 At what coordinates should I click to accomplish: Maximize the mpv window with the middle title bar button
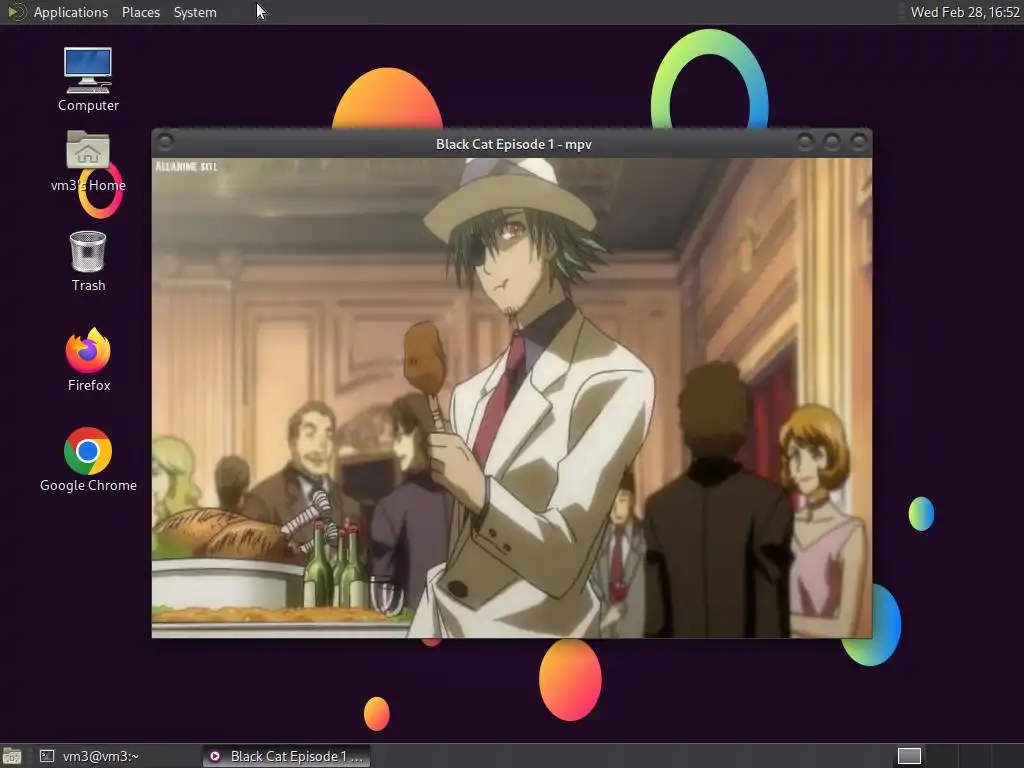click(x=831, y=142)
